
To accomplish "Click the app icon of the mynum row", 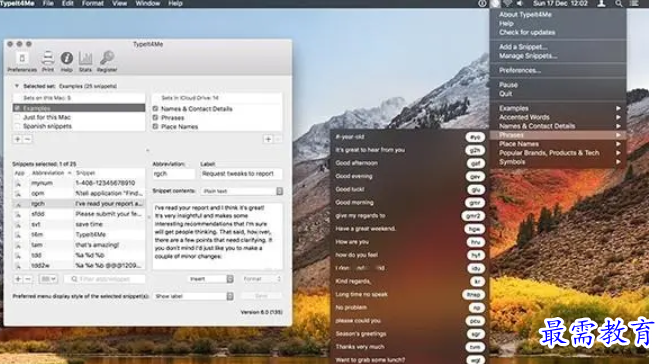I will click(x=18, y=183).
